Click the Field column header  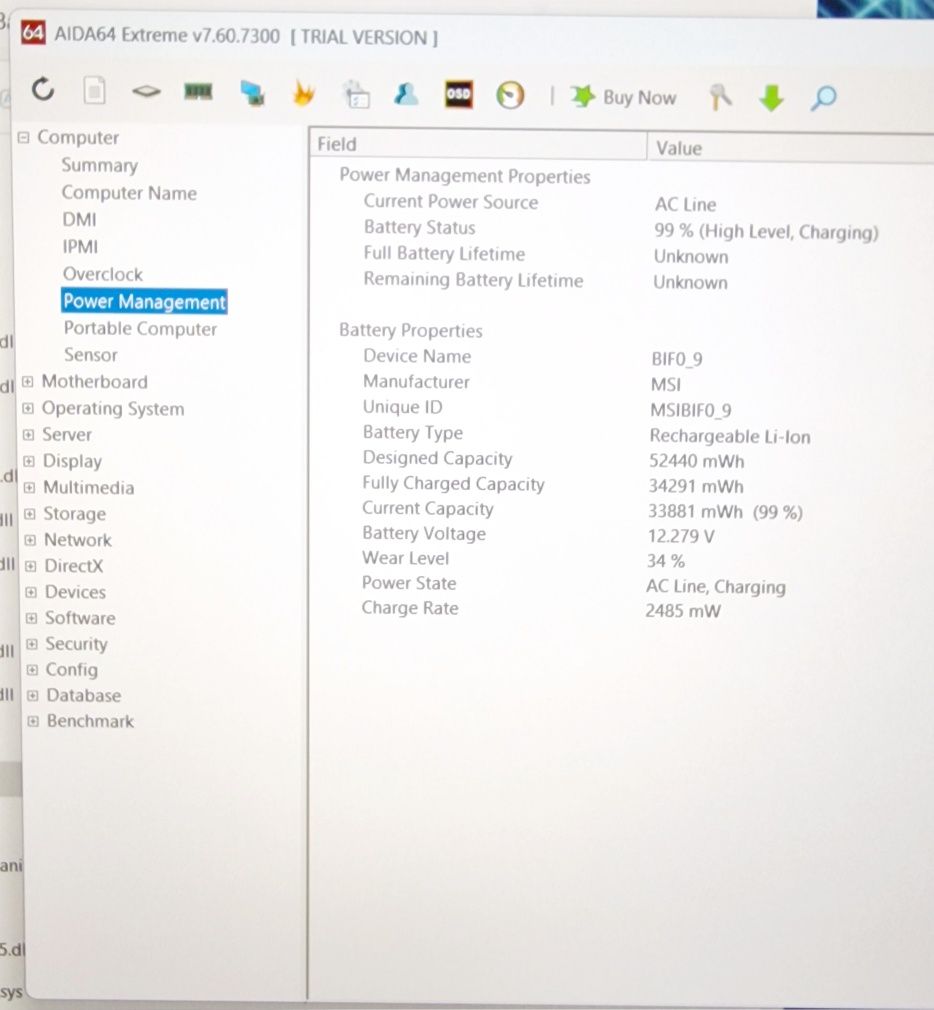click(479, 144)
